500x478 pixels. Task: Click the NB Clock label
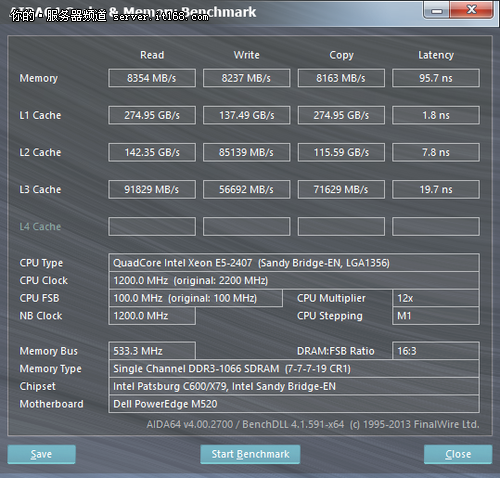pyautogui.click(x=41, y=316)
